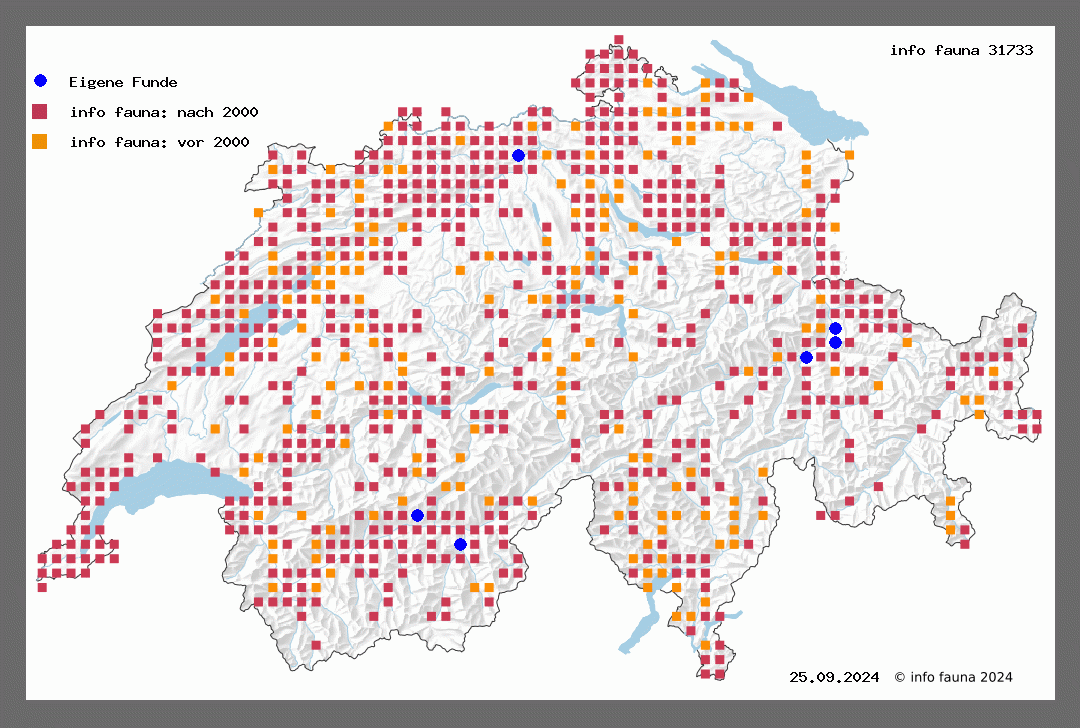1080x728 pixels.
Task: Select the 'info fauna: vor 2000' label
Action: [x=159, y=143]
